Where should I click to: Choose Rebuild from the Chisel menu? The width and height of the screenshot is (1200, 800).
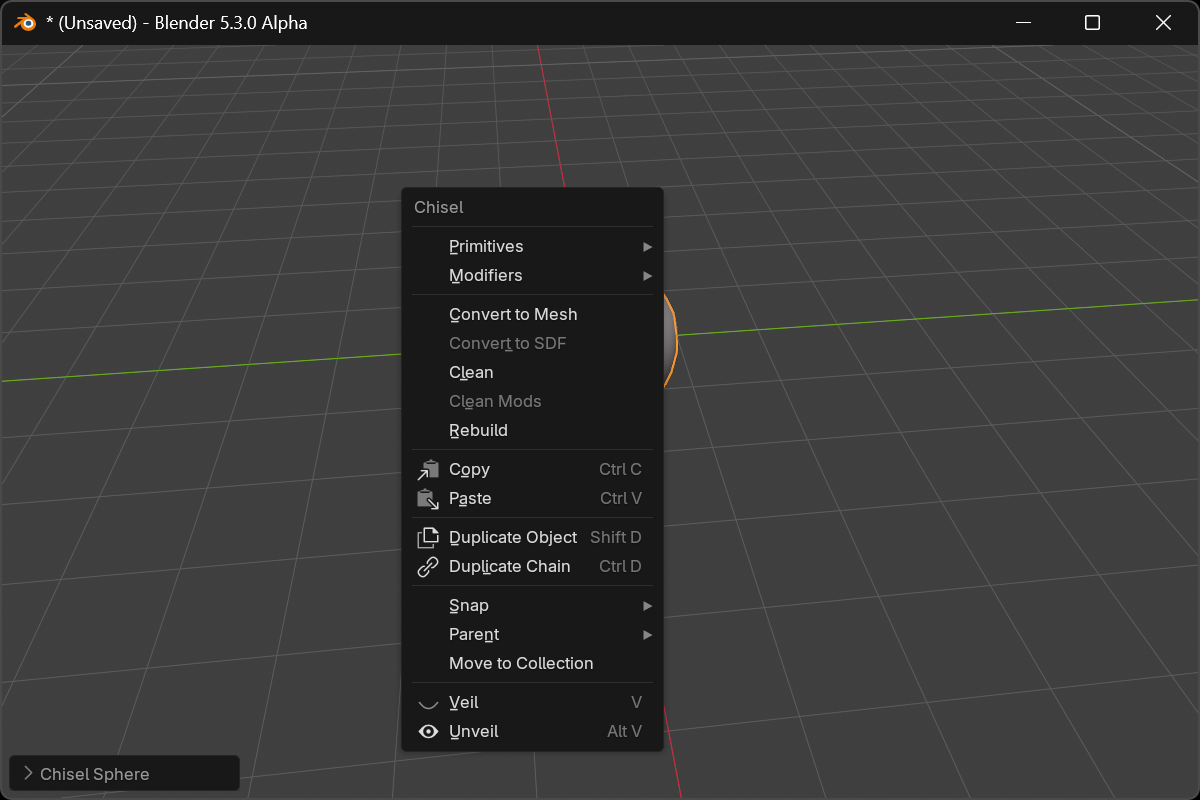coord(532,430)
